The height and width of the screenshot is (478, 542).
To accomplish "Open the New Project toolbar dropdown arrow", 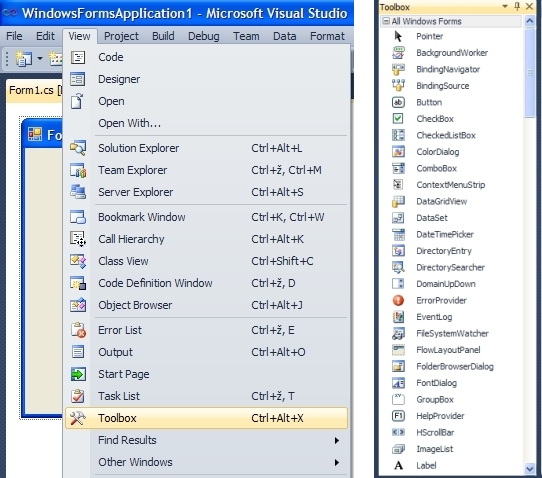I will coord(40,58).
